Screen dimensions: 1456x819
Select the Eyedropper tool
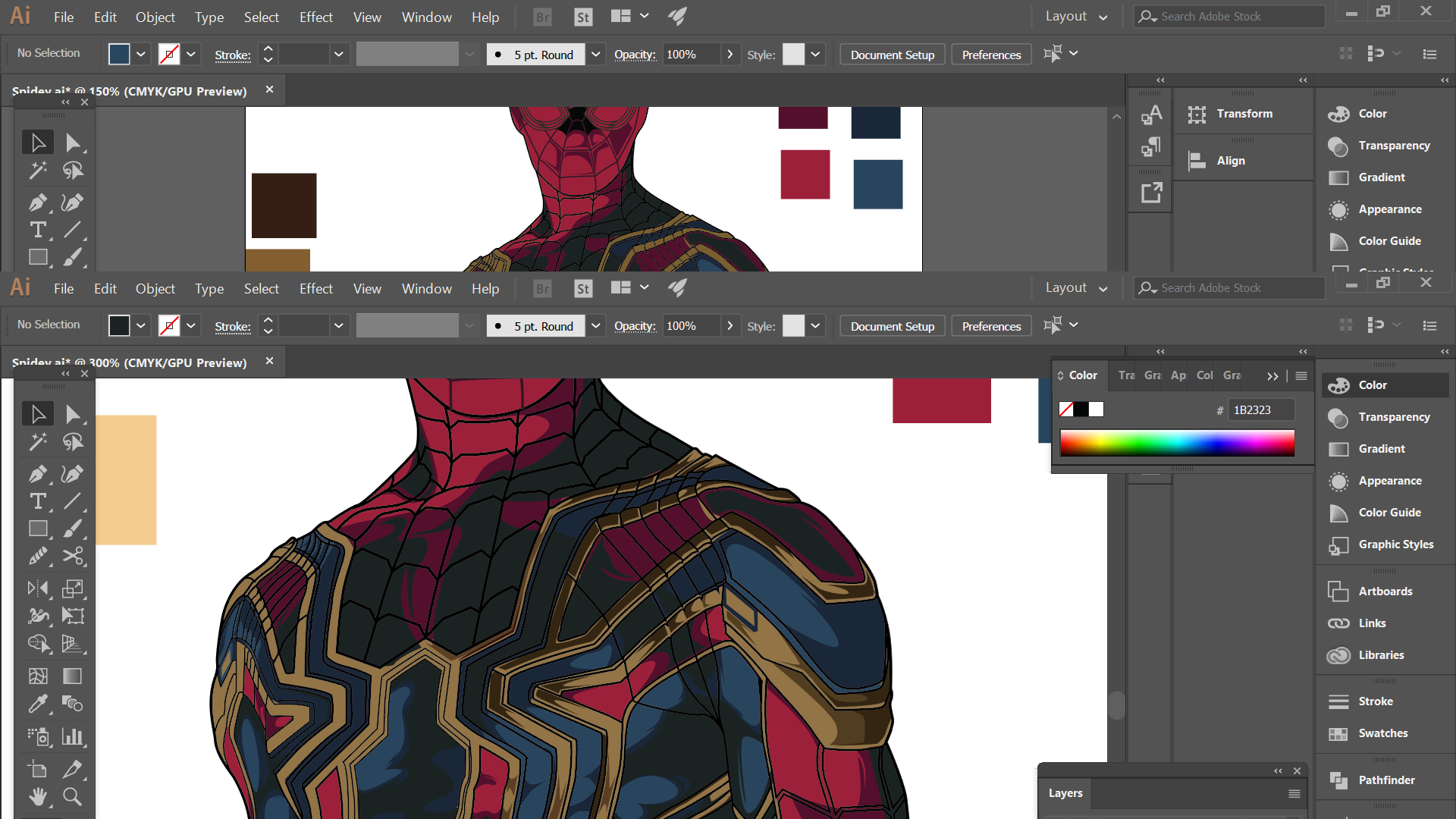(38, 704)
